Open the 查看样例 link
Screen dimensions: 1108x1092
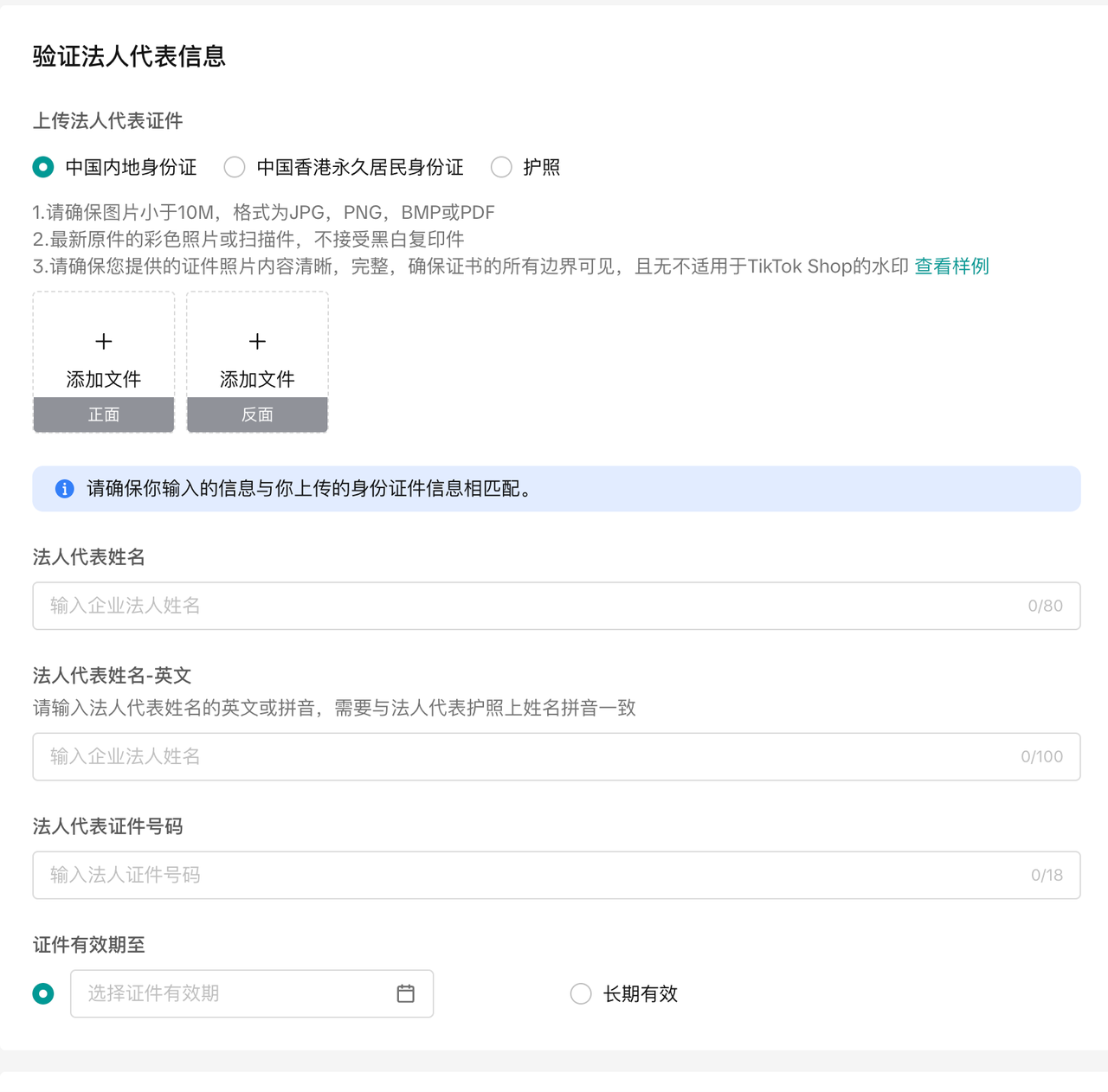tap(951, 267)
